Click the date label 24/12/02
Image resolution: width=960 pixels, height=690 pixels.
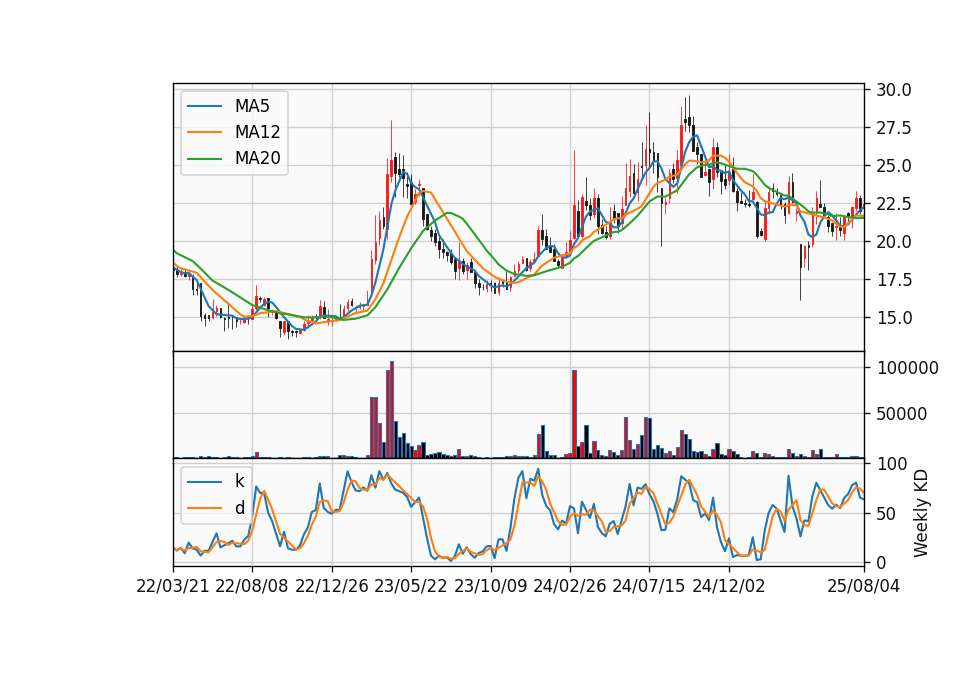(x=729, y=586)
